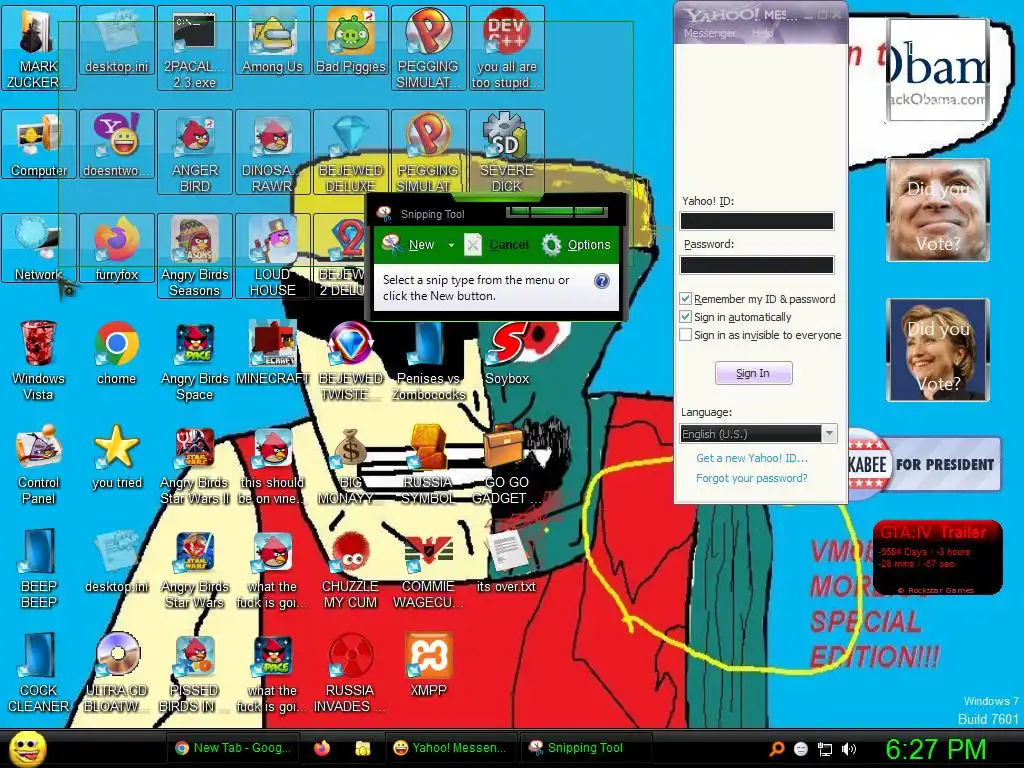
Task: Click the KABEE FOR PRESIDENT banner
Action: (x=924, y=464)
